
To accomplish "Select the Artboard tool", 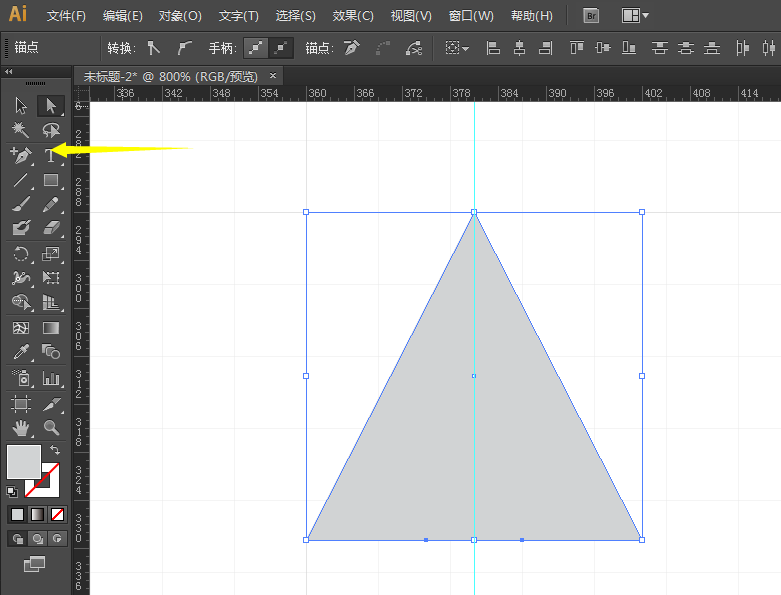I will [x=21, y=403].
